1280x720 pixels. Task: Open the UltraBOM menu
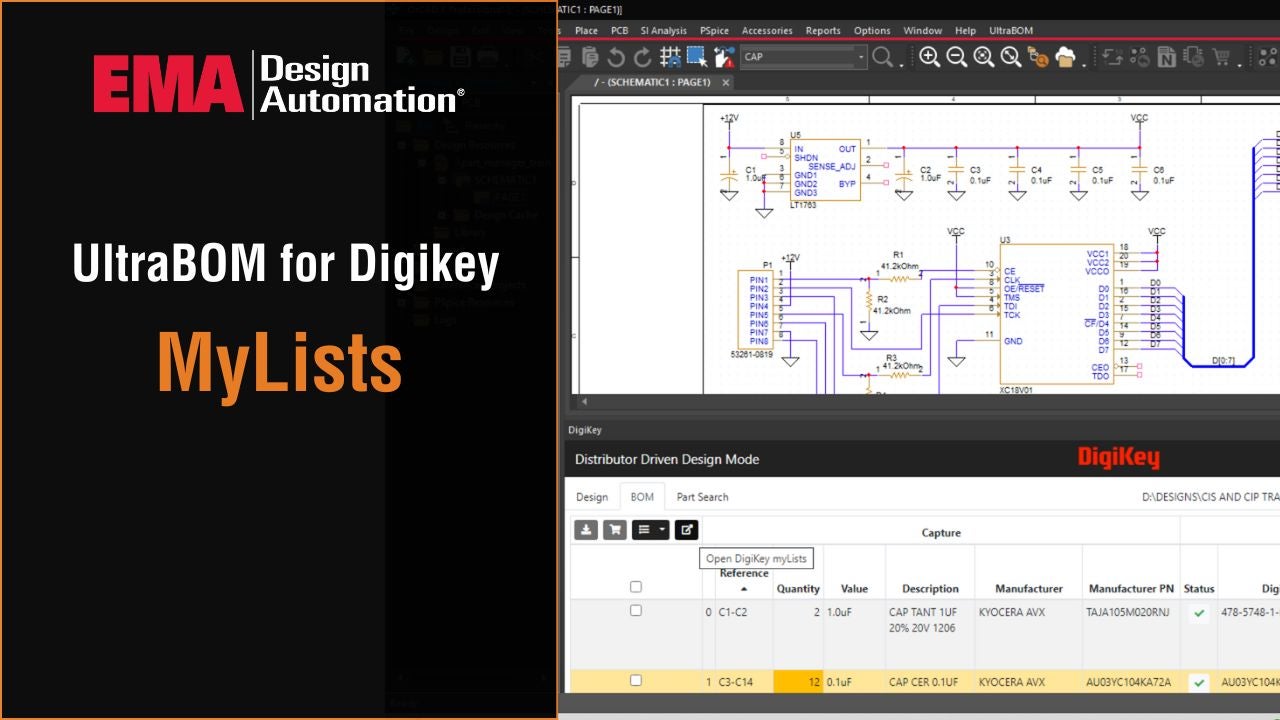coord(1011,31)
